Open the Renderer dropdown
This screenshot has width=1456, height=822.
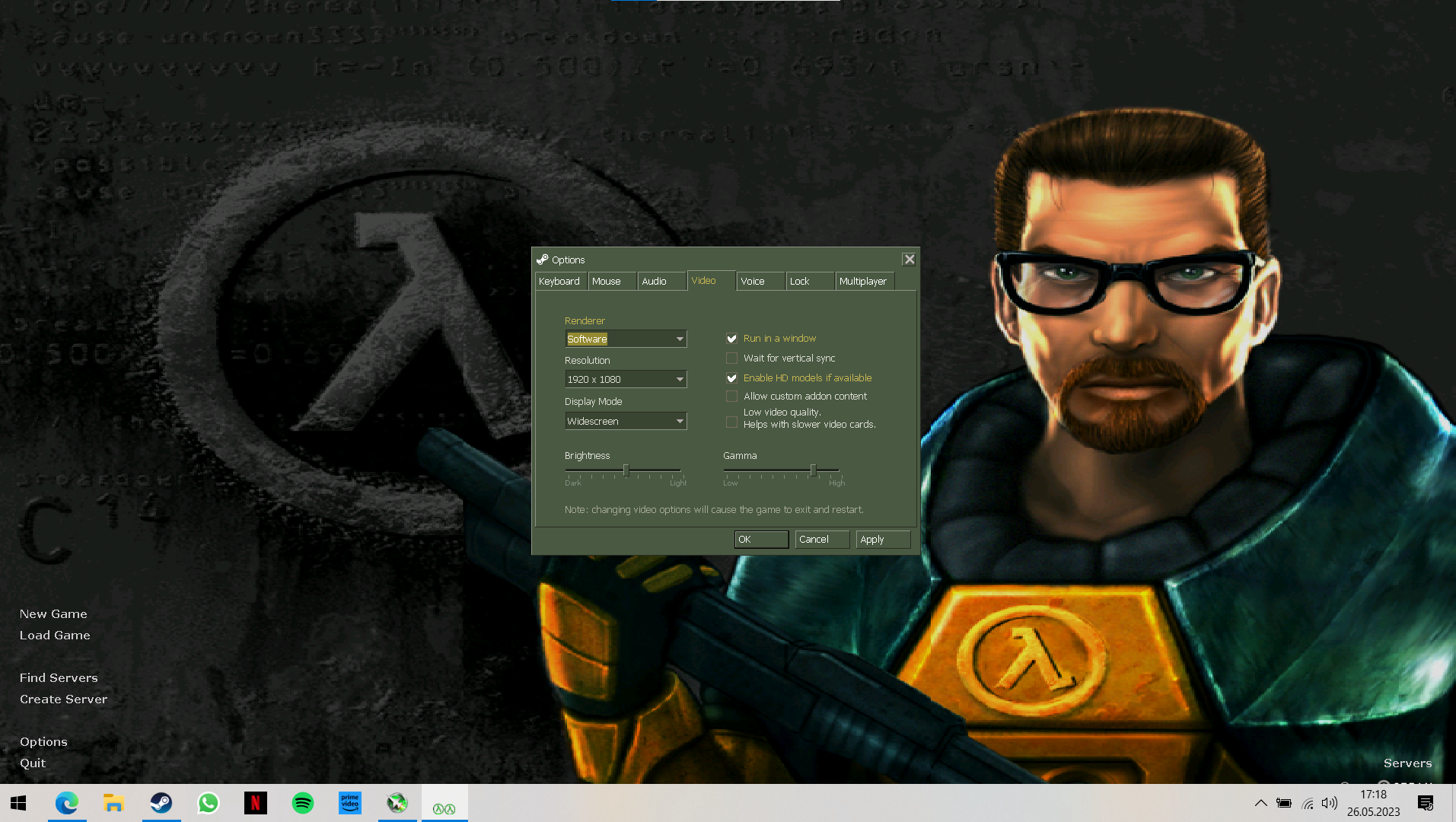coord(626,339)
